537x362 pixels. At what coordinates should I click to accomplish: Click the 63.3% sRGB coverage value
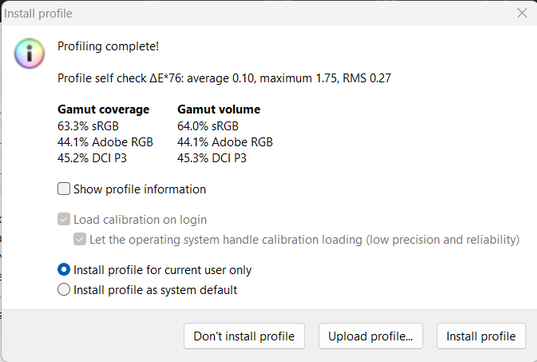[88, 126]
